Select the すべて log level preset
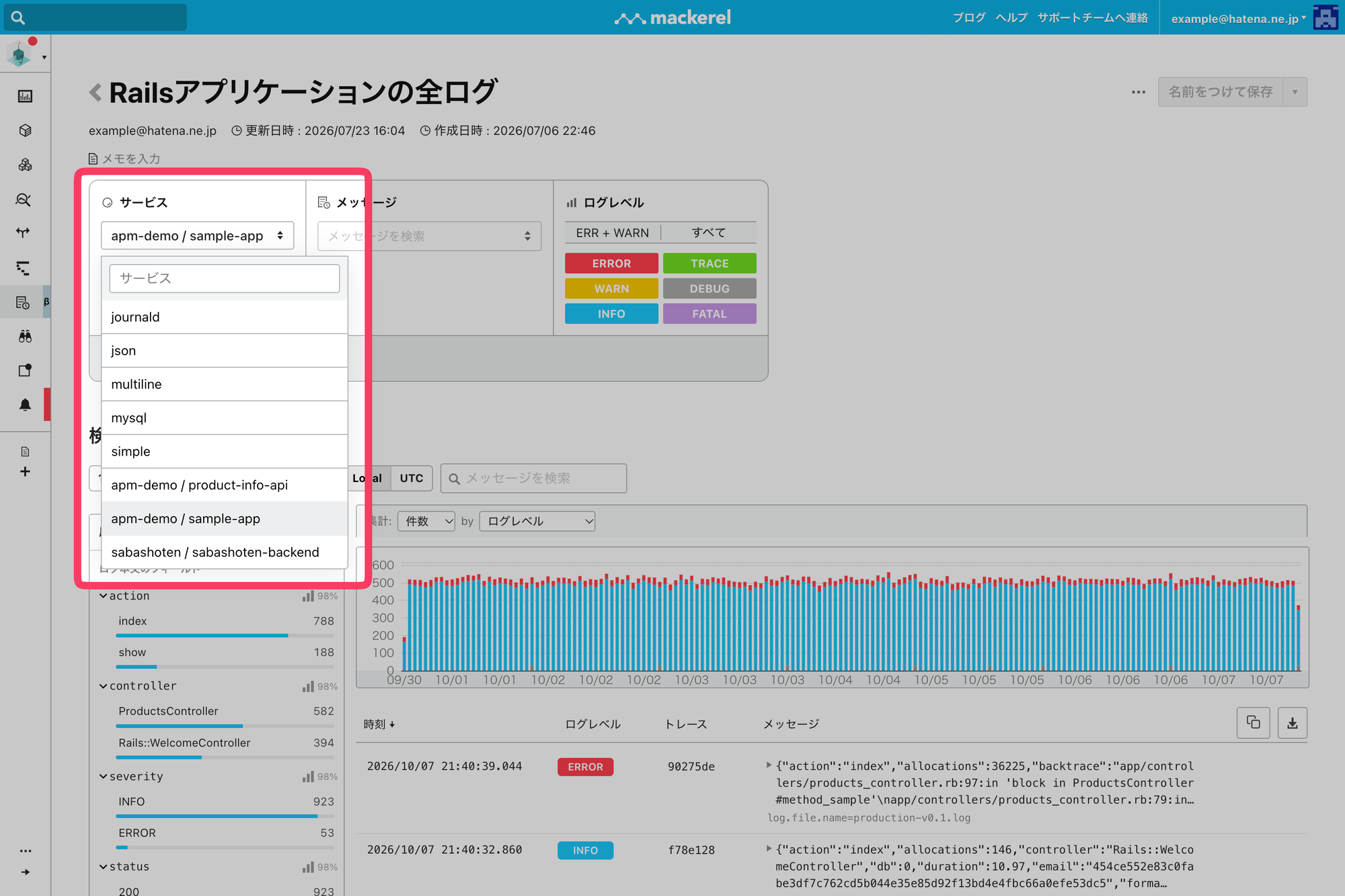The image size is (1345, 896). coord(709,233)
